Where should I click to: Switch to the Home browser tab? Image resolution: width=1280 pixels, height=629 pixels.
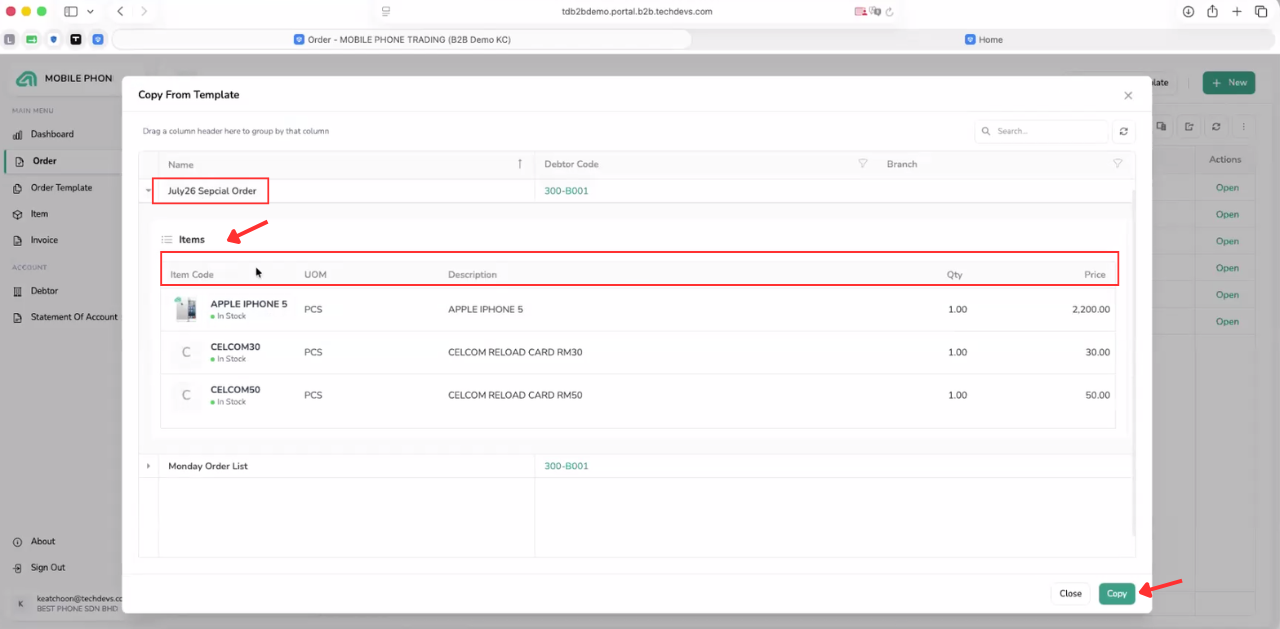tap(984, 39)
